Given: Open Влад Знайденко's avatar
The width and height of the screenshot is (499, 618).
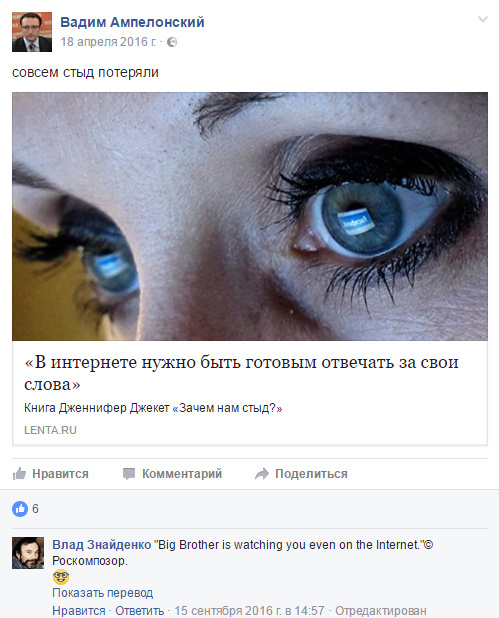Looking at the screenshot, I should tap(28, 553).
